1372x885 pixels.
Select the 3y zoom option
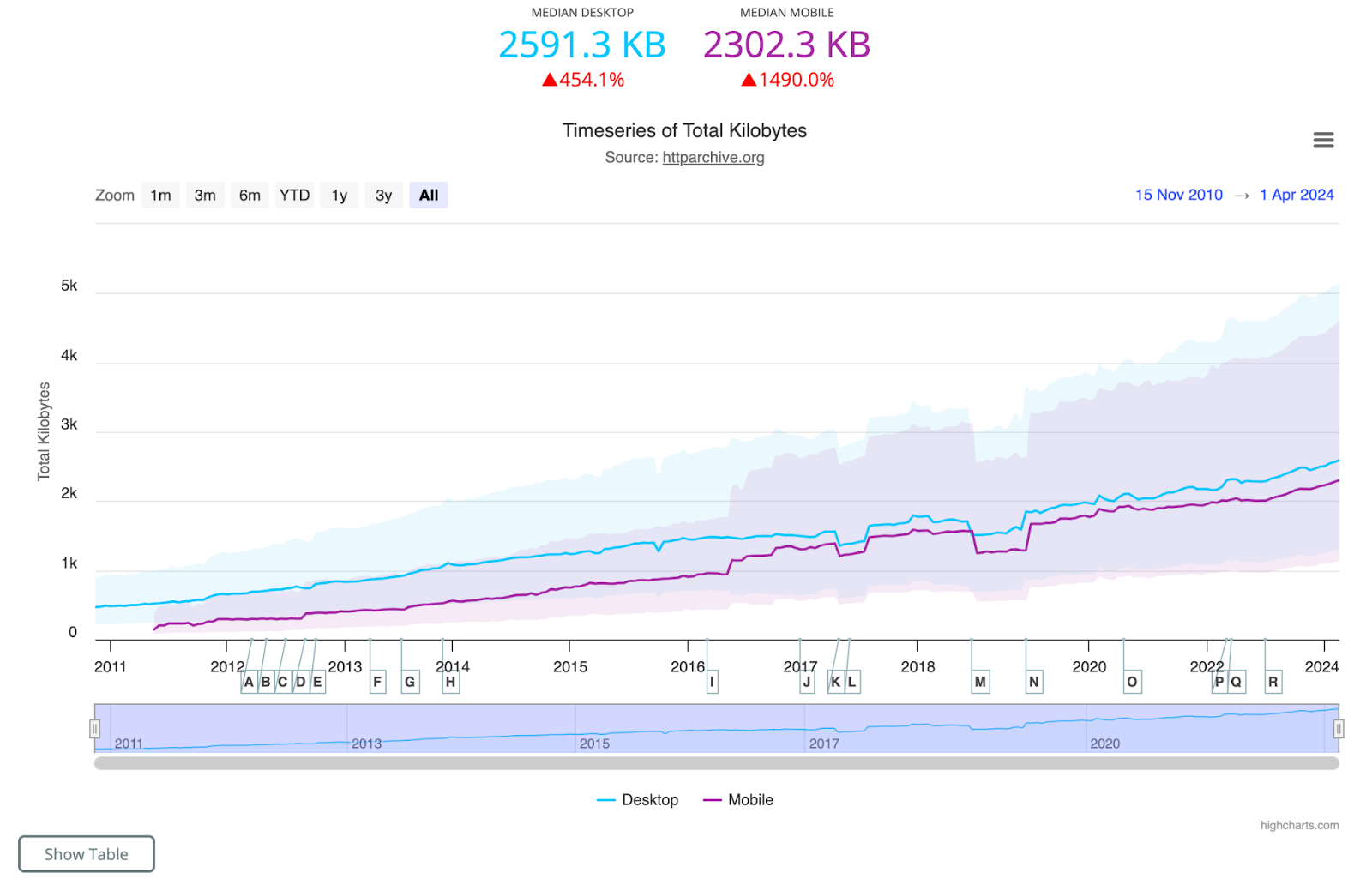click(383, 195)
